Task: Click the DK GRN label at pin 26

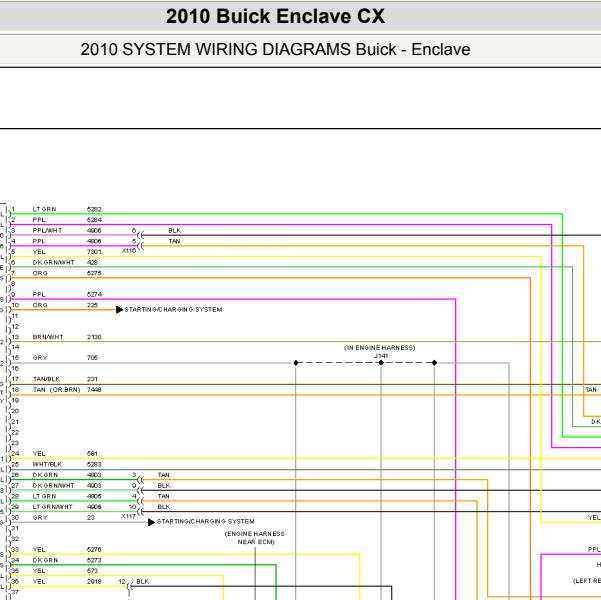Action: tap(45, 475)
